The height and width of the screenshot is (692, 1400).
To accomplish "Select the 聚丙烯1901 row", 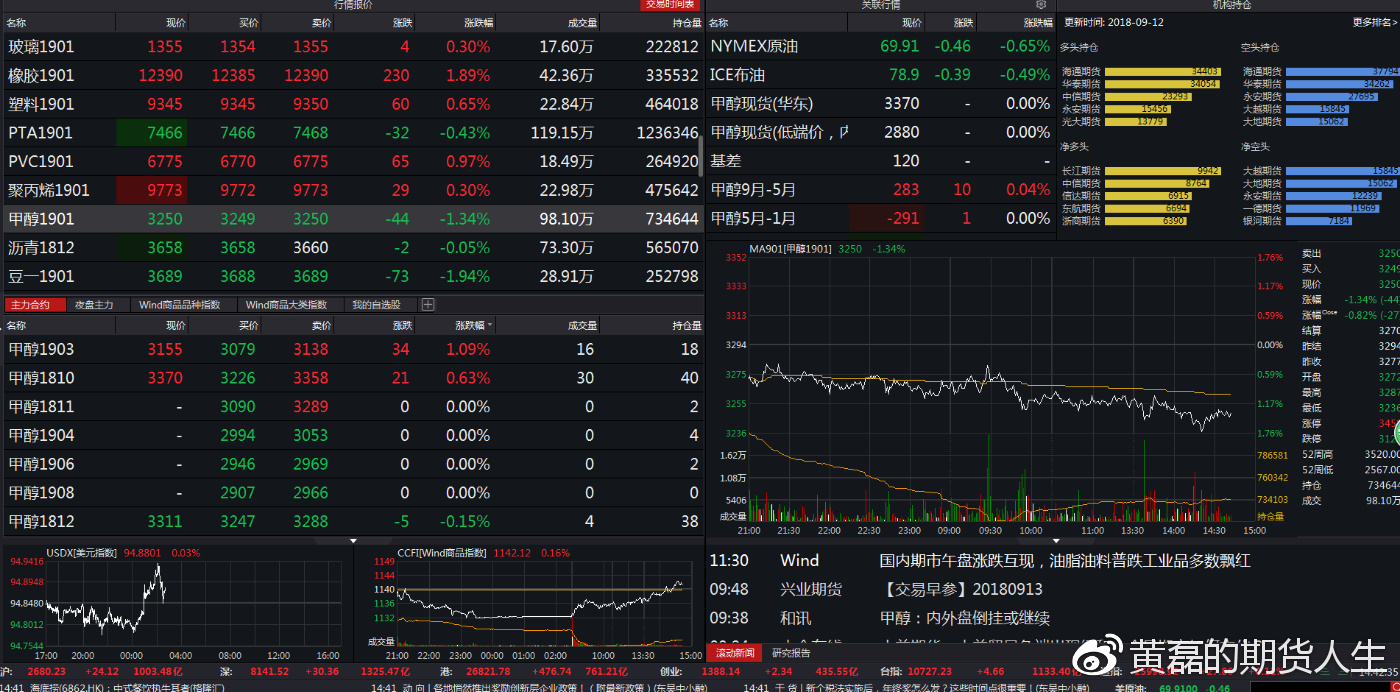I will [x=352, y=190].
